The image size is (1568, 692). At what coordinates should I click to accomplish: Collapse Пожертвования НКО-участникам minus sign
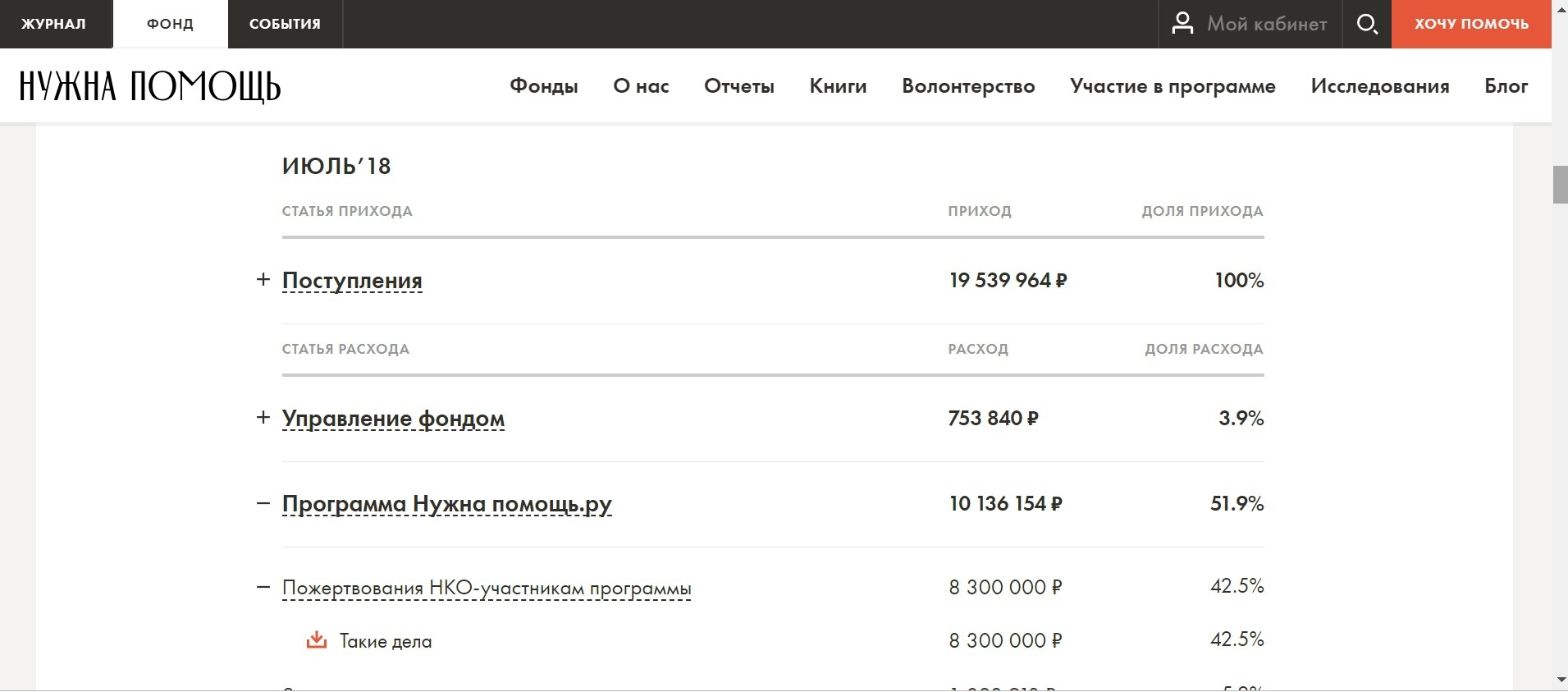coord(263,588)
